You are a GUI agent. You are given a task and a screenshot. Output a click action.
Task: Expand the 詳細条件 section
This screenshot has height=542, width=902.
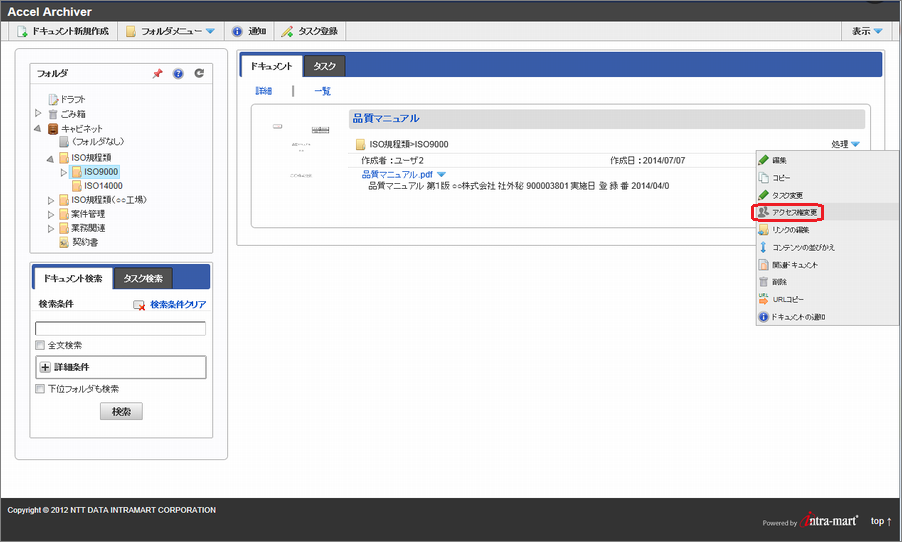(121, 367)
